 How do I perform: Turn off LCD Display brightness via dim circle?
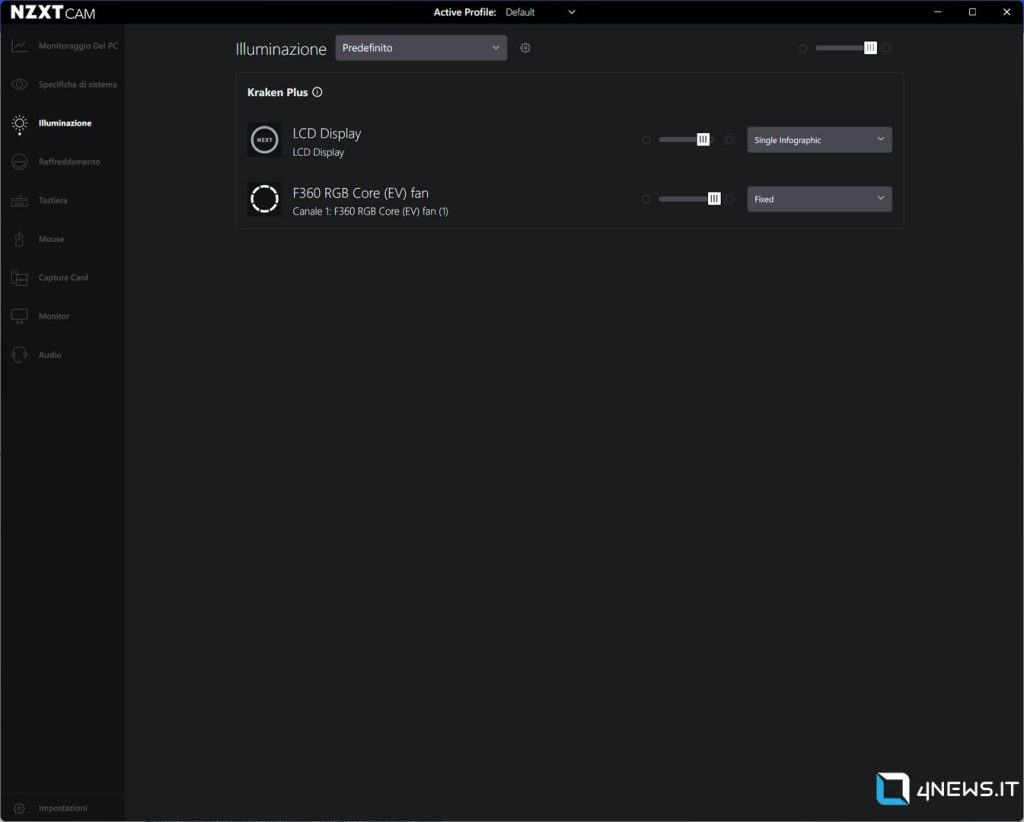coord(646,140)
